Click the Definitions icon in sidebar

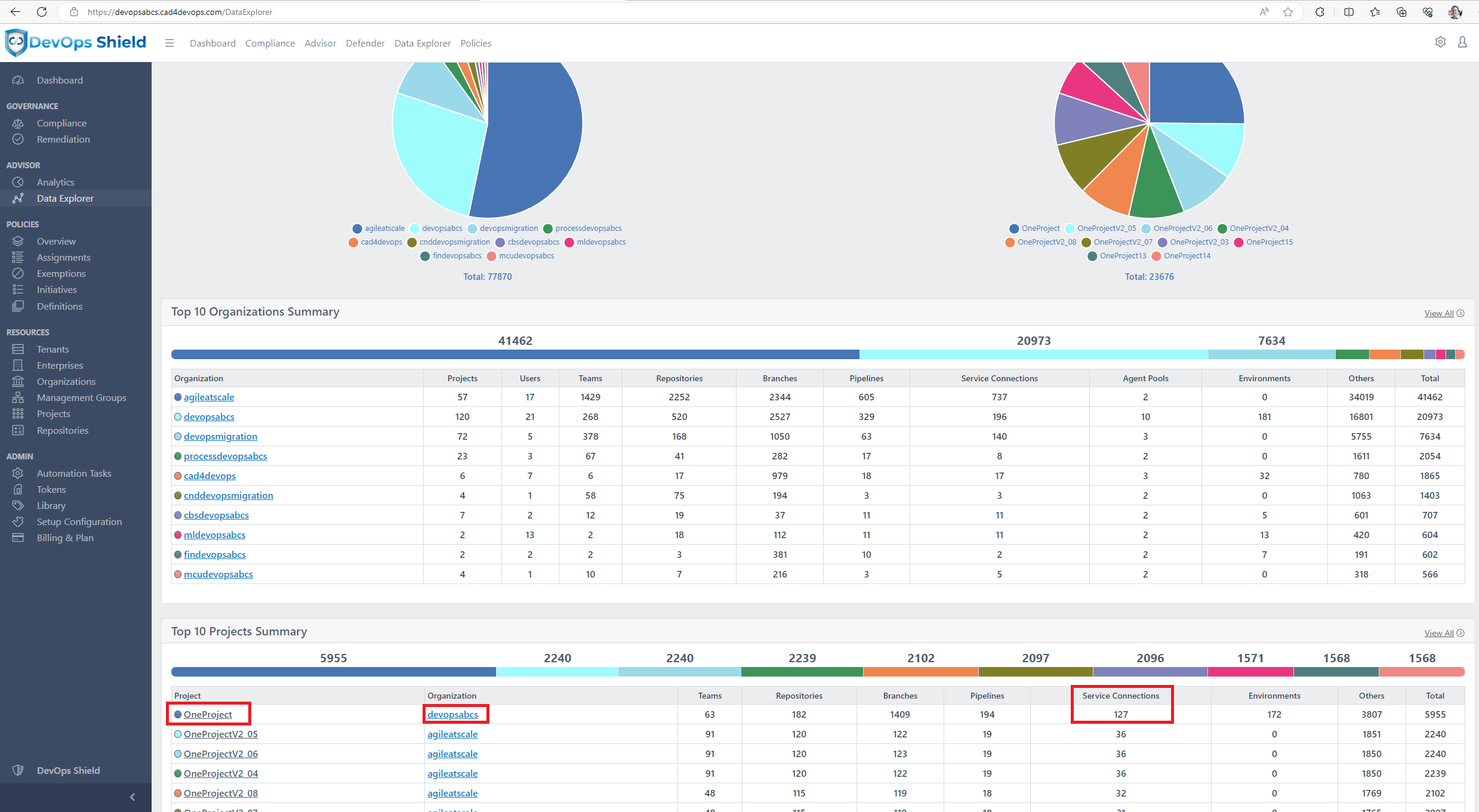tap(19, 306)
